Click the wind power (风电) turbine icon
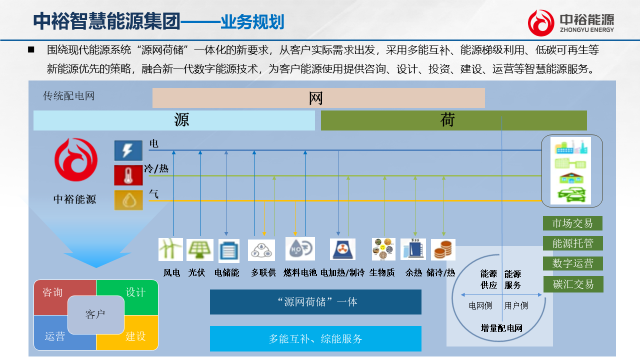Screen dimensions: 640x360 [x=170, y=249]
